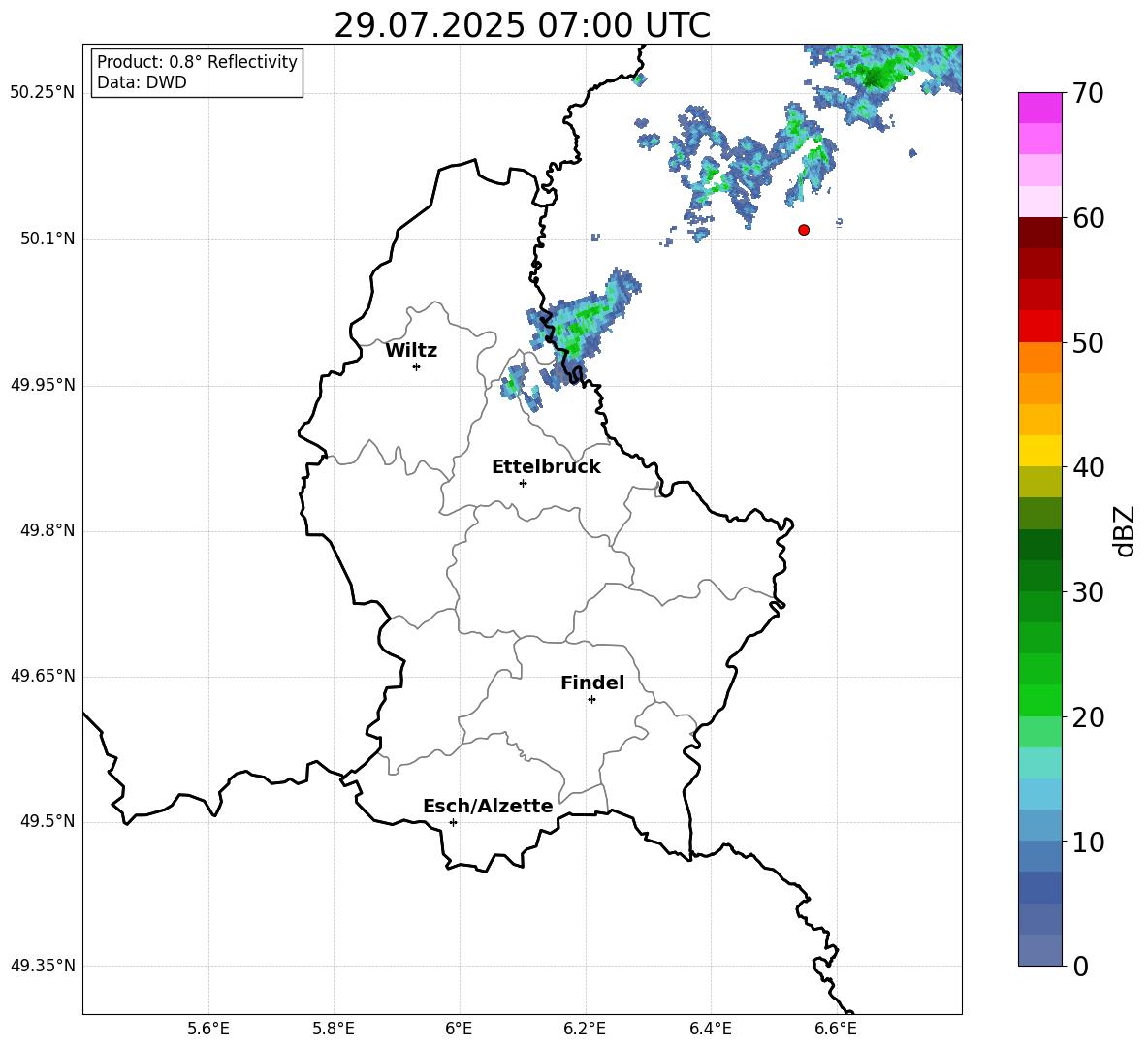Screen dimensions: 1148x1048
Task: Click the yellow colorbar segment at 40
Action: tap(1039, 451)
